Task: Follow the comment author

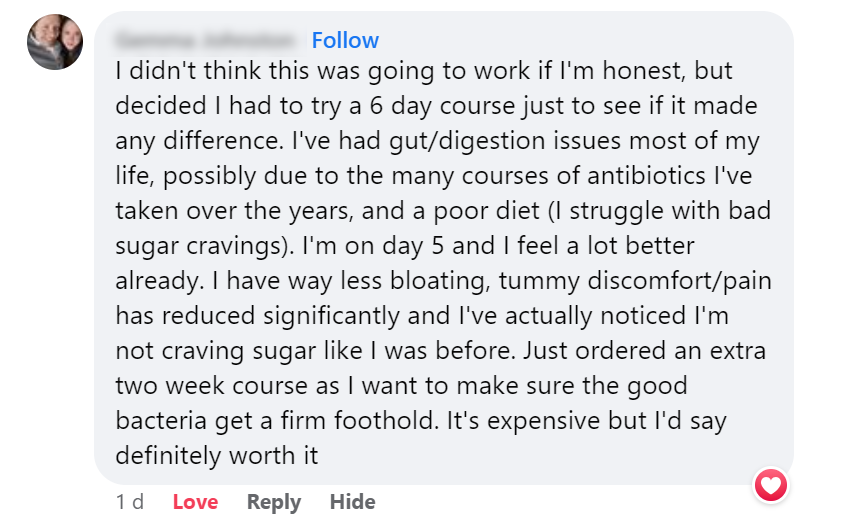Action: coord(345,41)
